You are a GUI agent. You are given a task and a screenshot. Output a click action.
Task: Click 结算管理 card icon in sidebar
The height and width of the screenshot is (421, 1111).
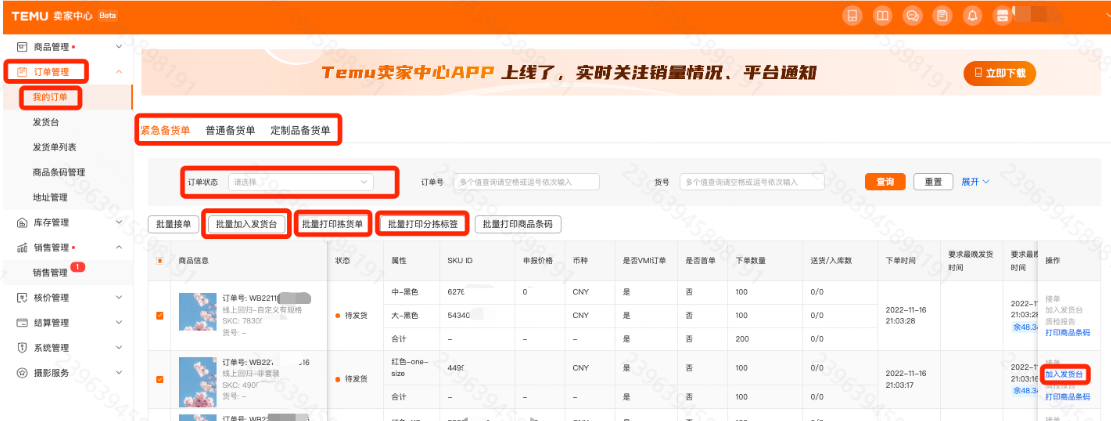click(x=21, y=322)
